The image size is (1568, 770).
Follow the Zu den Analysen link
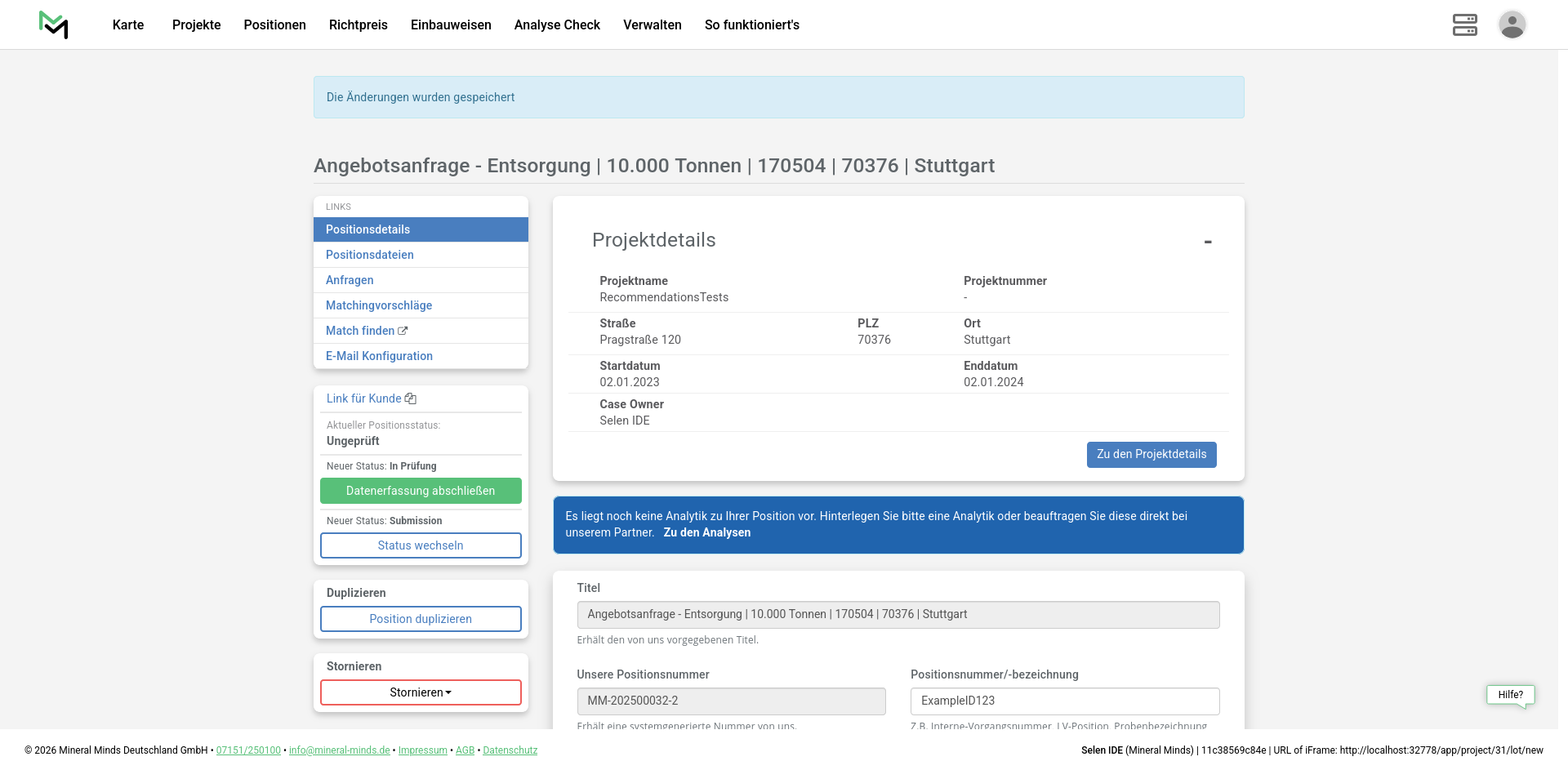706,532
